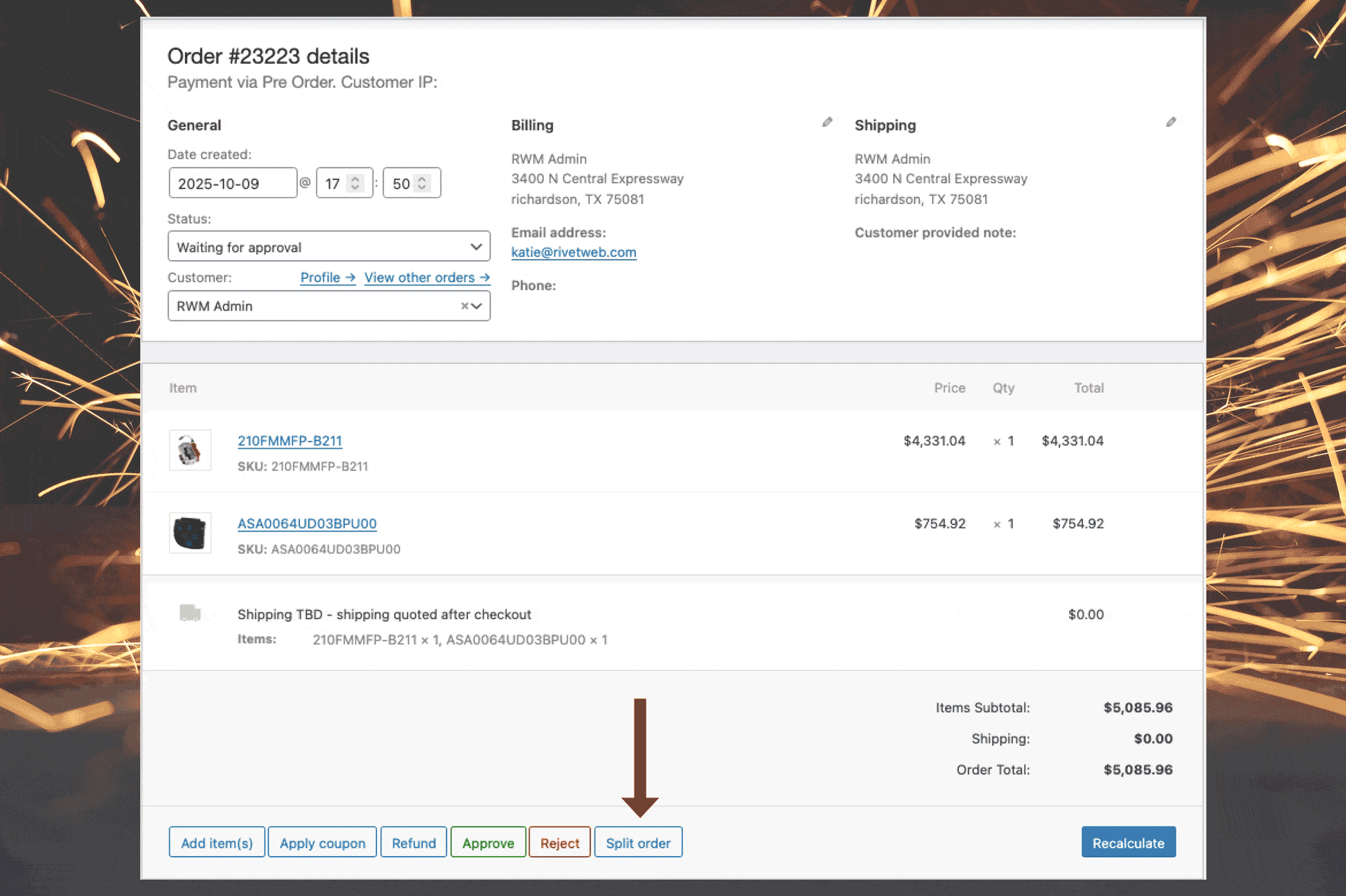Edit shipping address with pencil icon
1346x896 pixels.
point(1171,123)
